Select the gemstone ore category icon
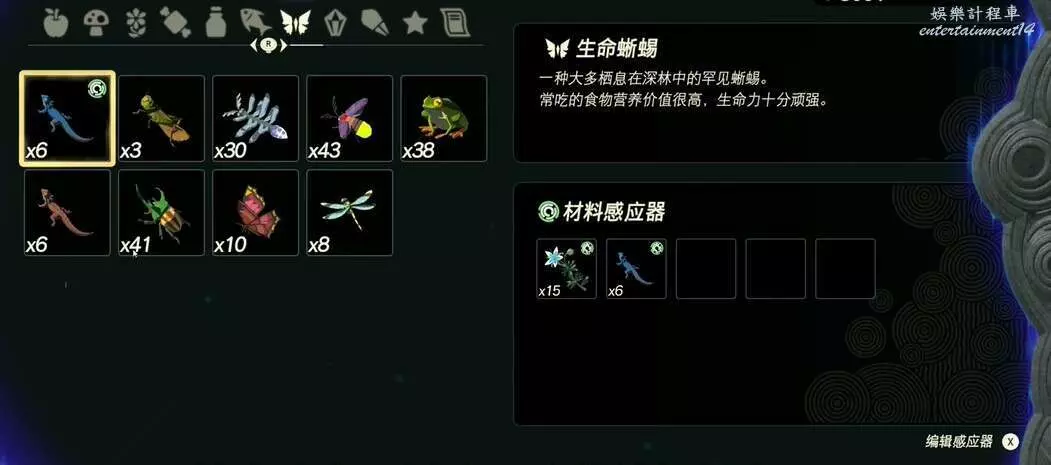This screenshot has width=1051, height=465. 334,23
